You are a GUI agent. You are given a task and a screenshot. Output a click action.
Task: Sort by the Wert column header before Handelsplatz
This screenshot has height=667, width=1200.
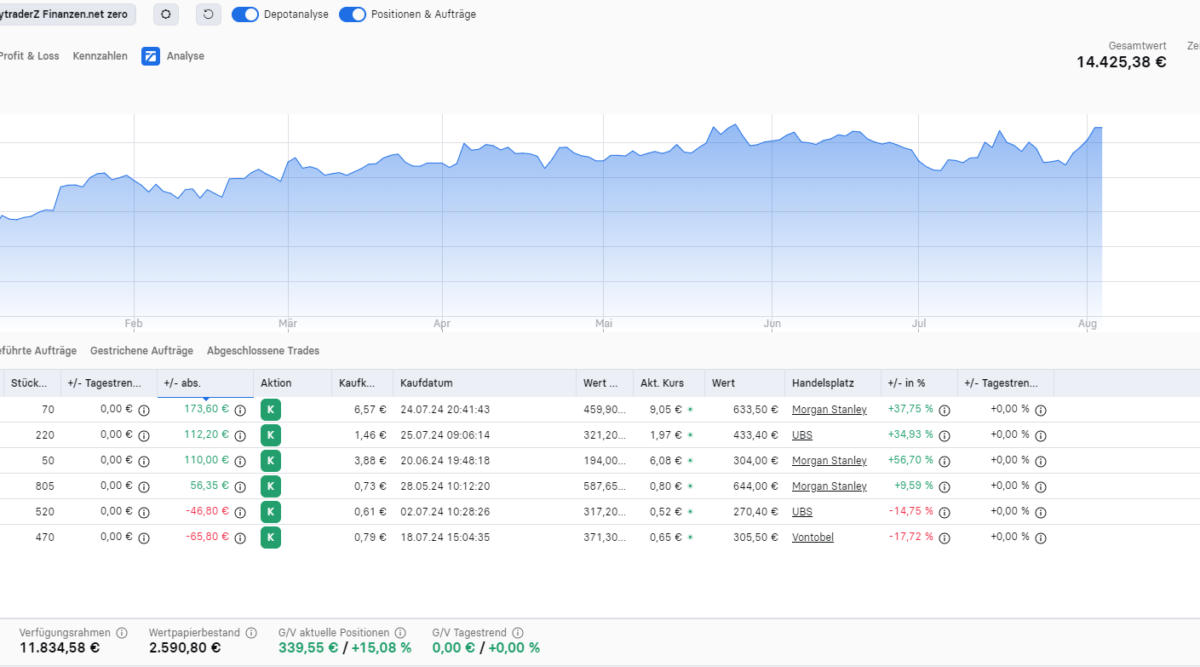pos(745,383)
